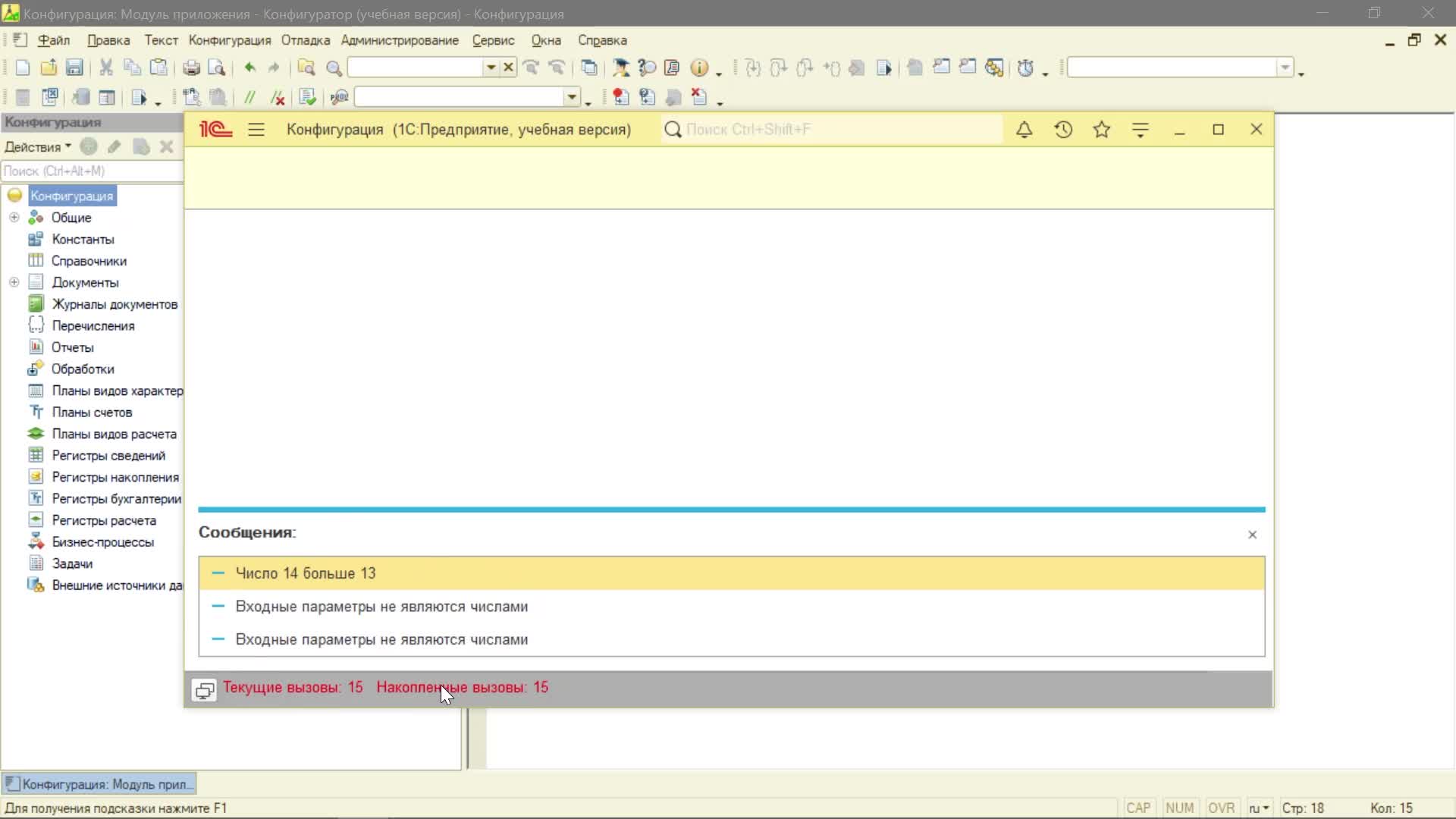Expand the toolbar search field dropdown arrow
Screen dimensions: 1456x819
(491, 67)
